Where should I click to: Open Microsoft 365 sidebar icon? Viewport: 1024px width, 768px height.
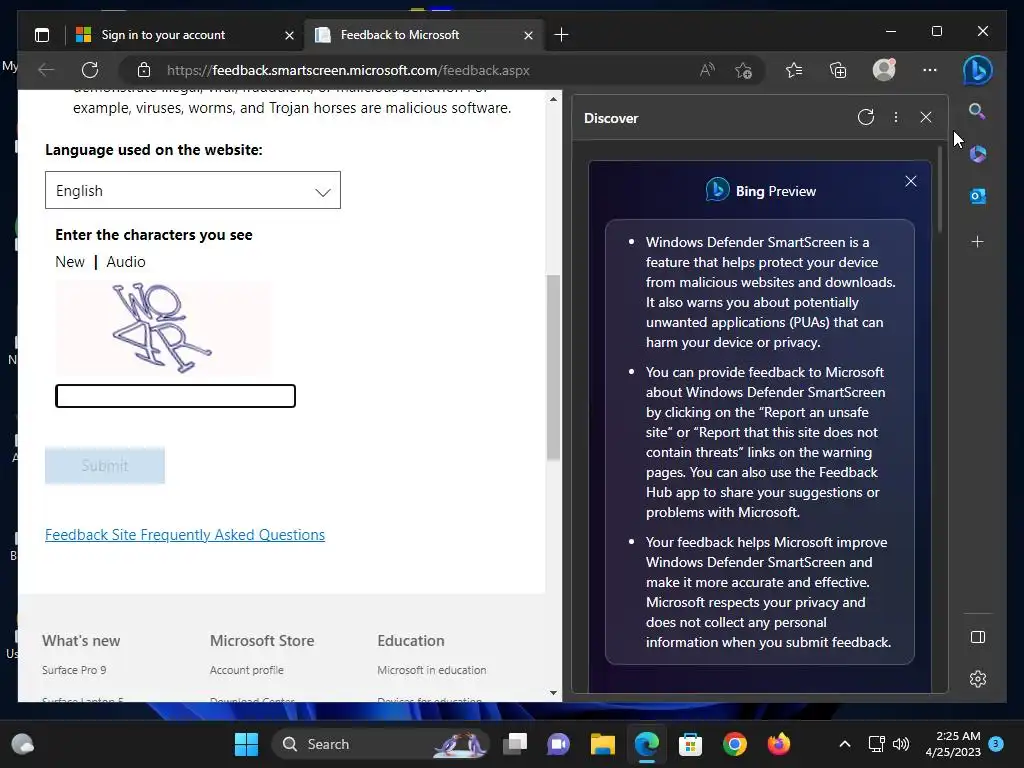(978, 154)
